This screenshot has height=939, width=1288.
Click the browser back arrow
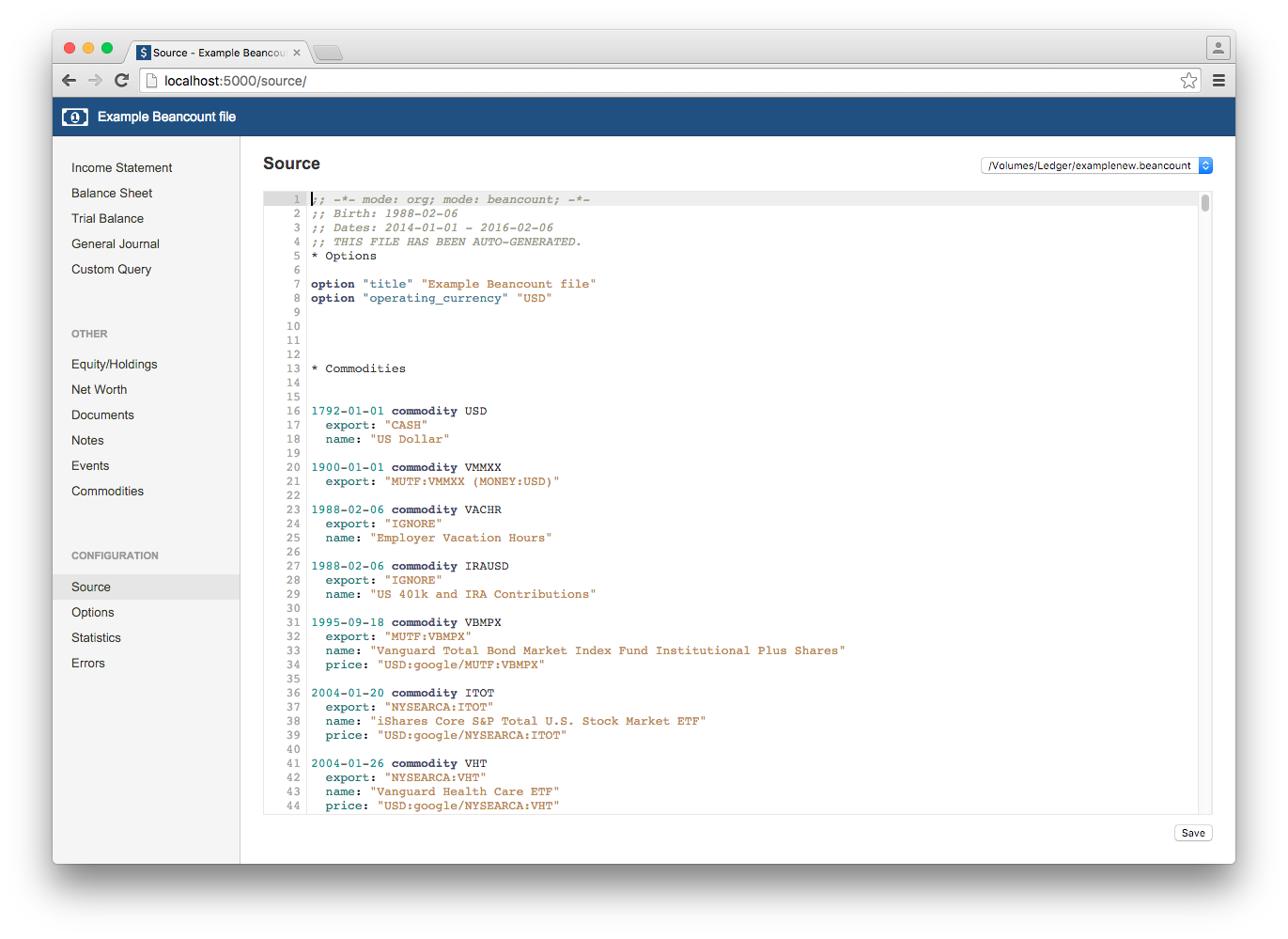coord(69,81)
